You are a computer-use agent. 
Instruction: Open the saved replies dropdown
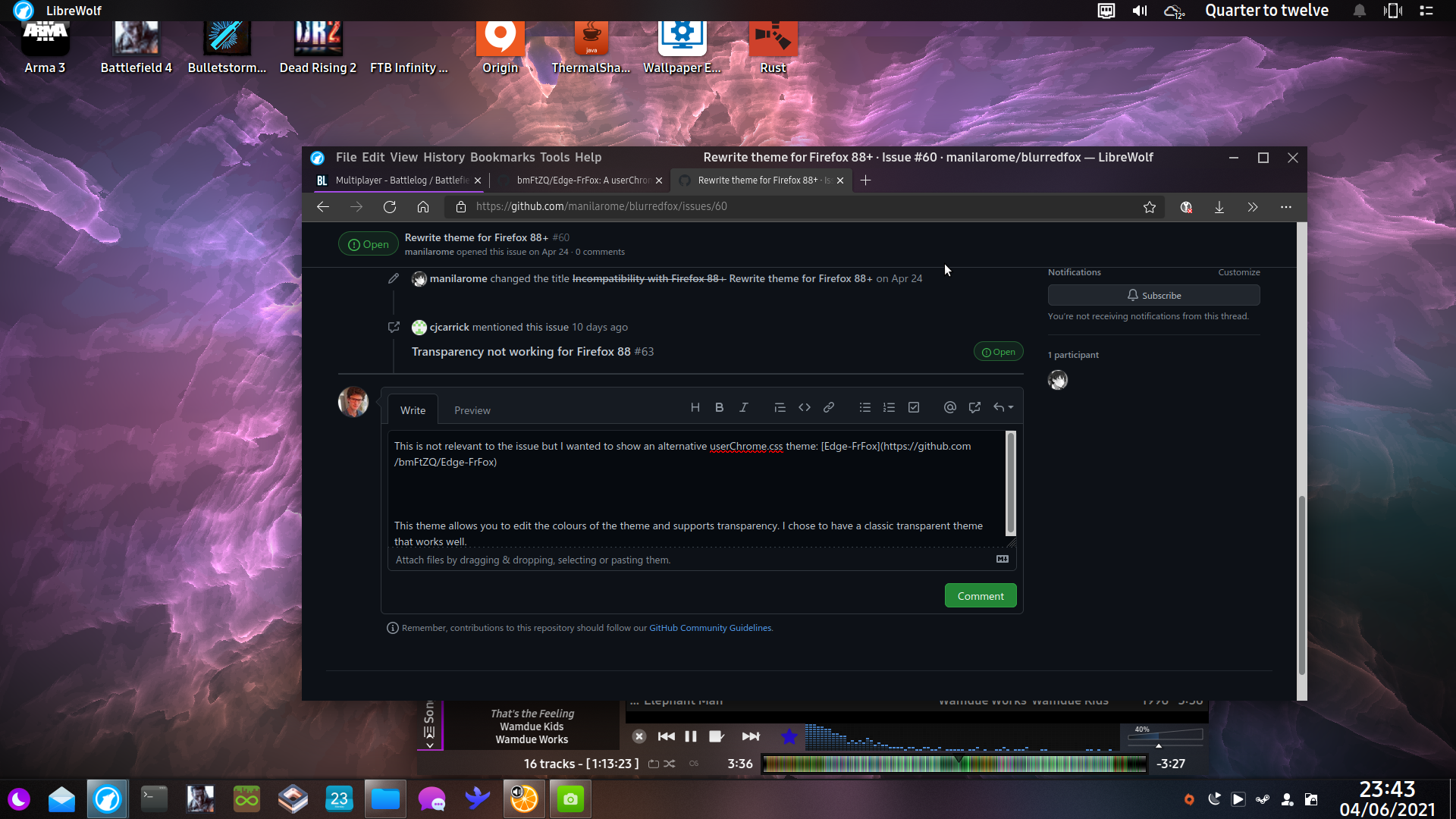pos(1003,408)
